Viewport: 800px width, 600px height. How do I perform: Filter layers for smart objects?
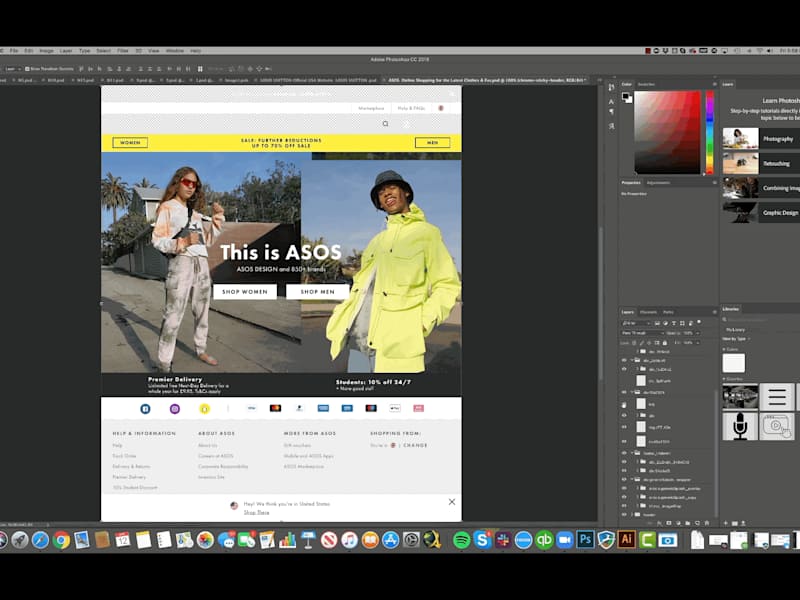coord(690,323)
